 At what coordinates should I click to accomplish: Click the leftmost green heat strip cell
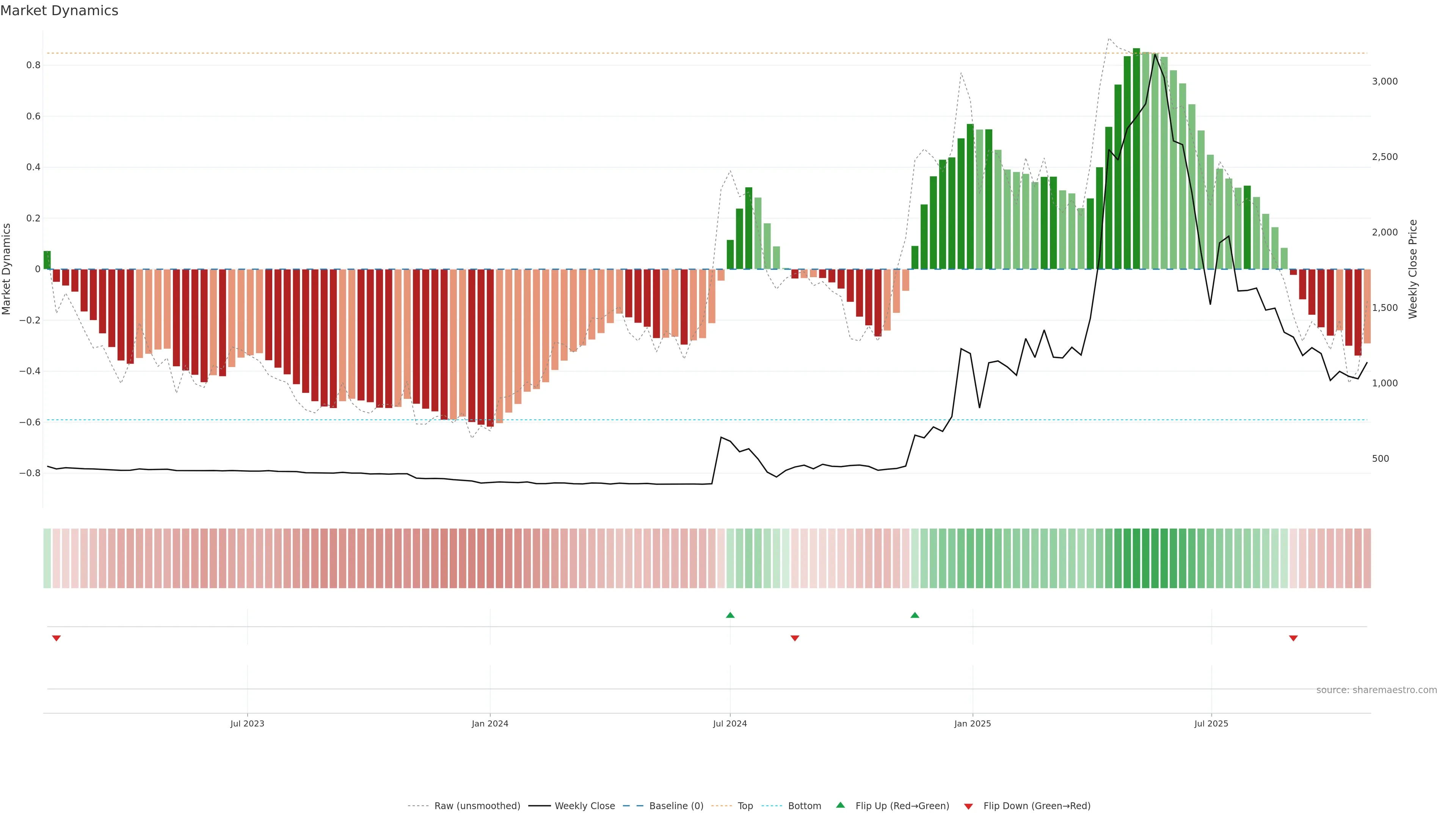click(x=47, y=559)
